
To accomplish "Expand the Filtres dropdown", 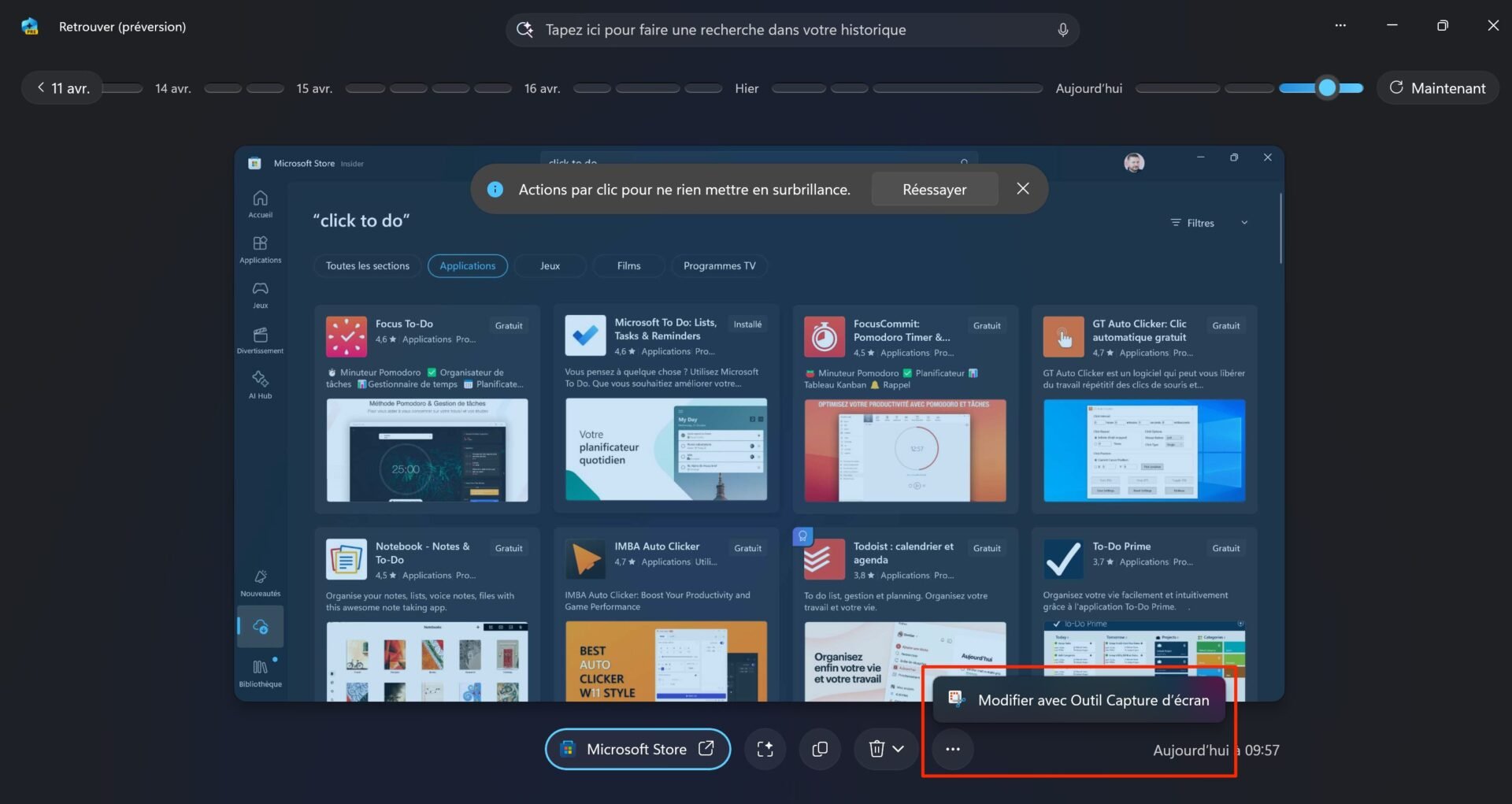I will [x=1209, y=223].
